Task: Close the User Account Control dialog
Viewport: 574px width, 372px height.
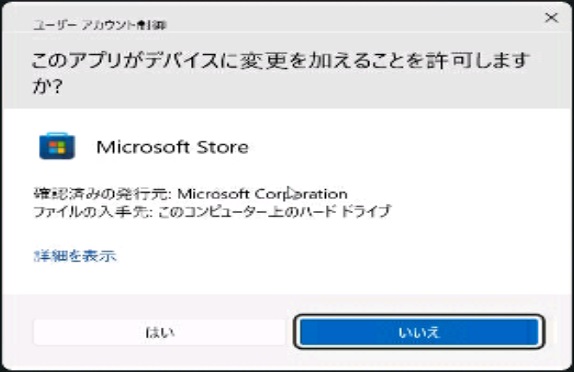Action: tap(551, 17)
